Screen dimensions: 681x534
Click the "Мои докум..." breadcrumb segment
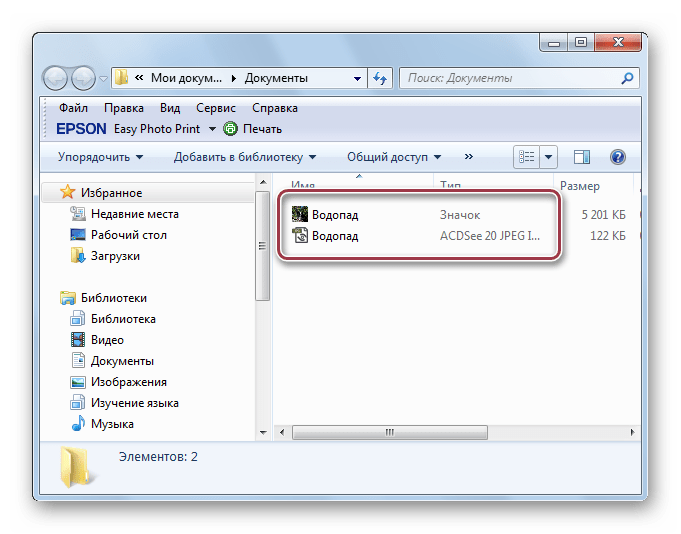186,78
